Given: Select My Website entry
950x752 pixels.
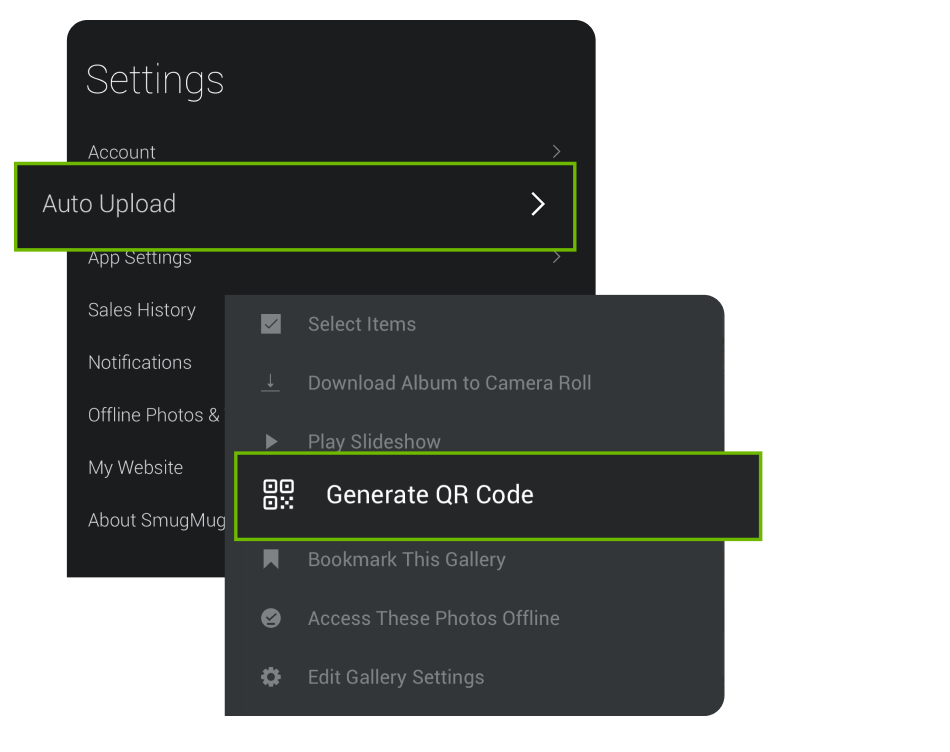Looking at the screenshot, I should [135, 467].
